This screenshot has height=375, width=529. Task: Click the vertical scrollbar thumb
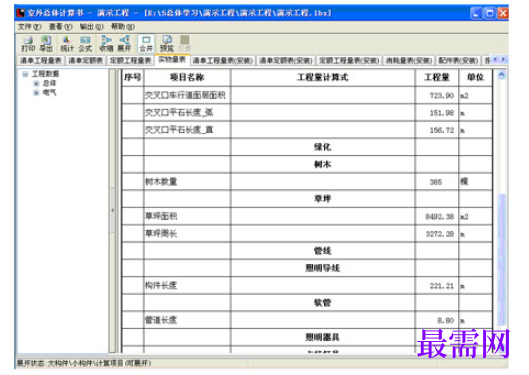(x=502, y=260)
